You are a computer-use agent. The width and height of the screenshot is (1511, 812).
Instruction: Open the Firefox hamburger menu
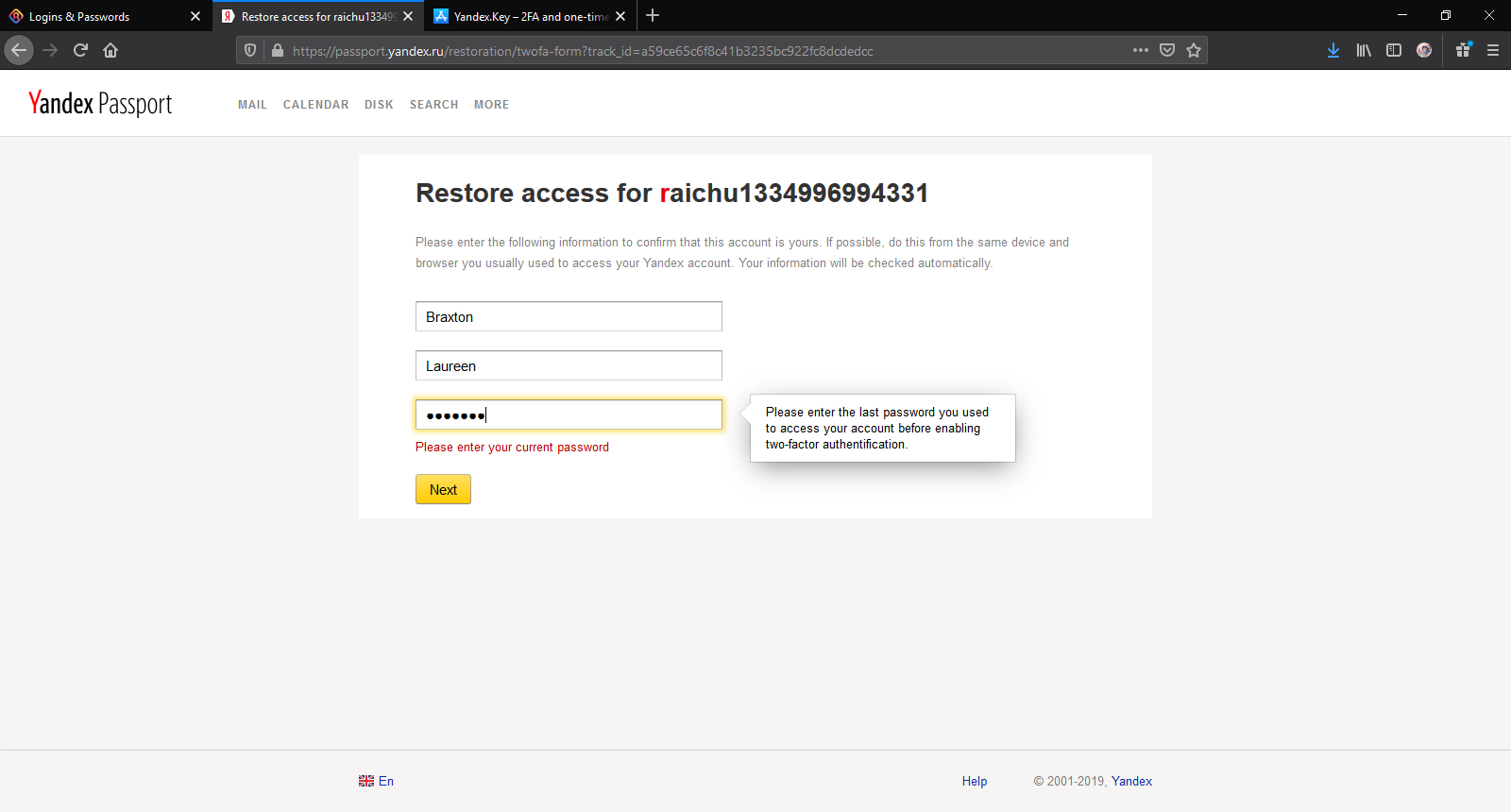[x=1493, y=50]
